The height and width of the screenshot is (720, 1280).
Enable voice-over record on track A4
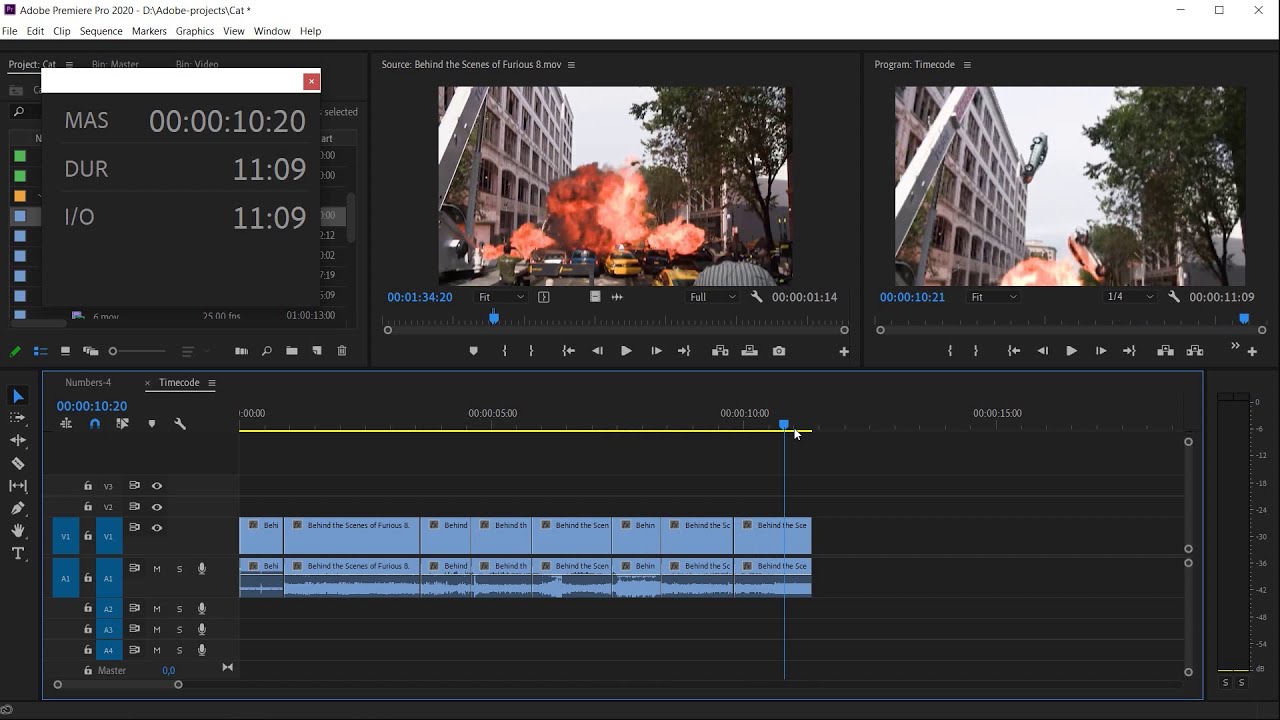pos(202,650)
